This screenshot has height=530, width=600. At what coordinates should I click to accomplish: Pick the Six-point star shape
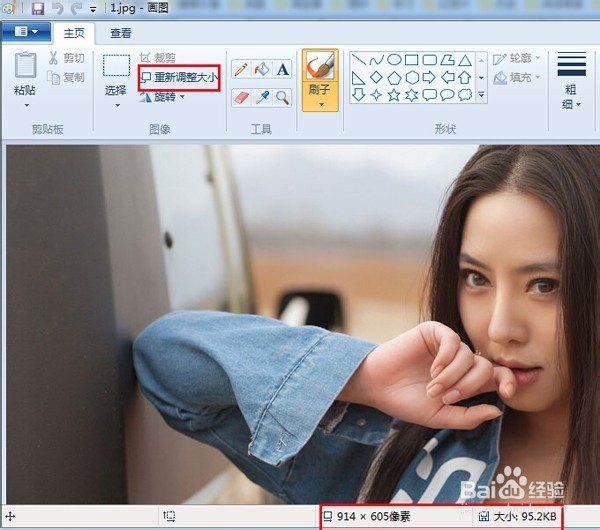[x=411, y=95]
